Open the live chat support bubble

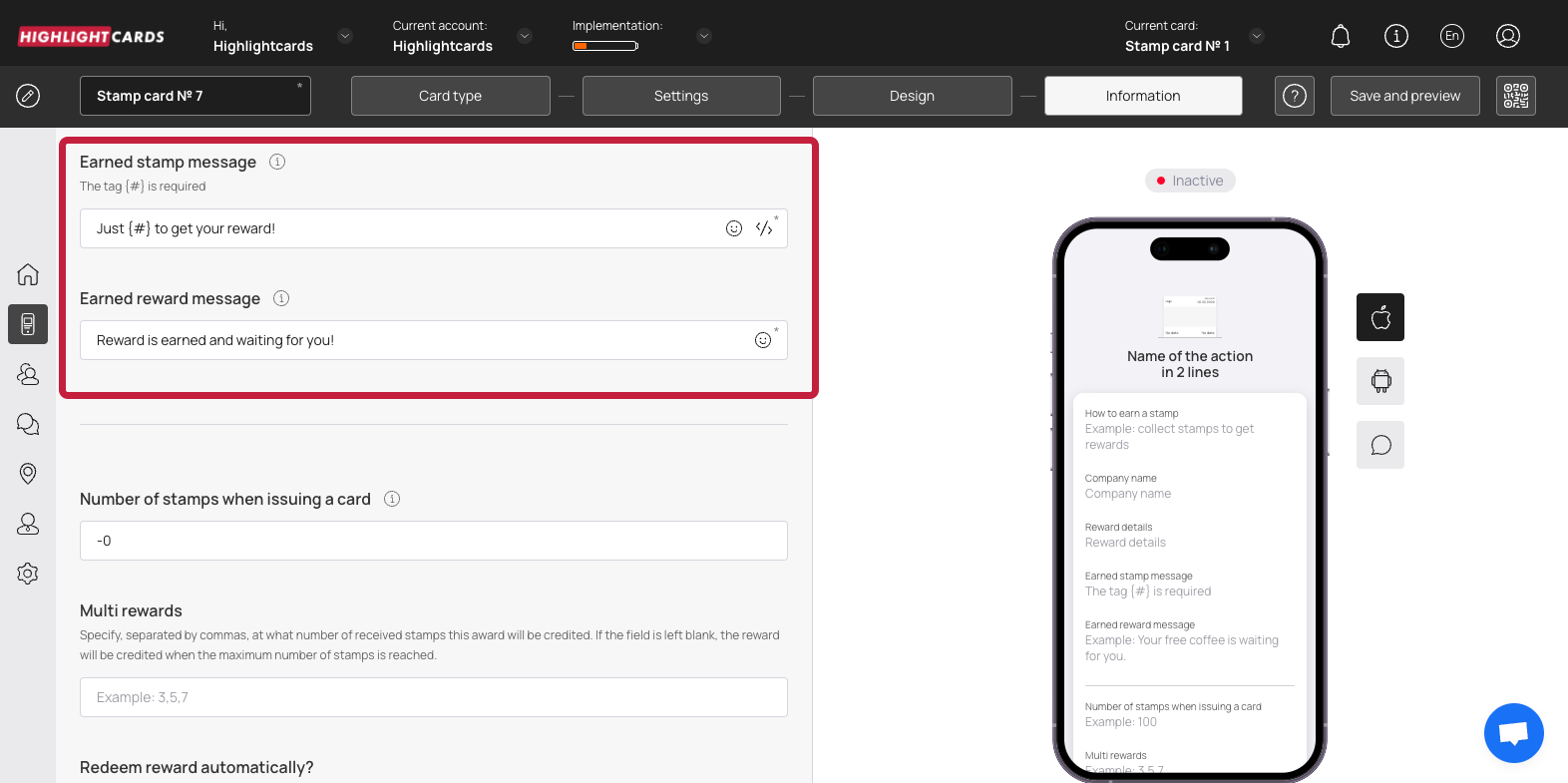(x=1513, y=733)
